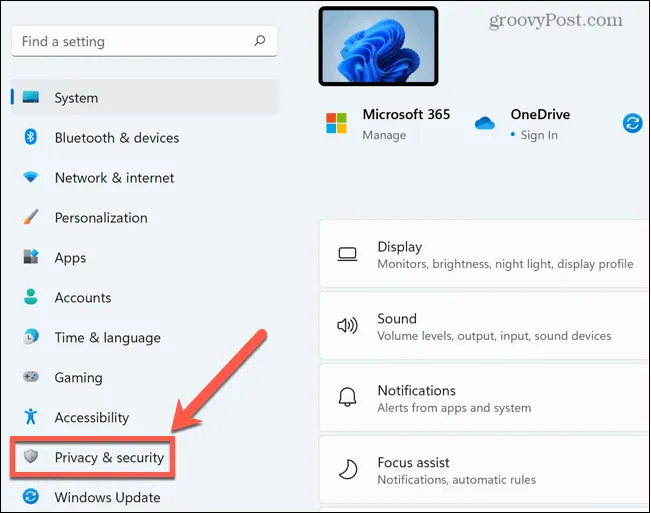Click the desktop wallpaper preview thumbnail
Viewport: 651px width, 513px height.
click(378, 46)
